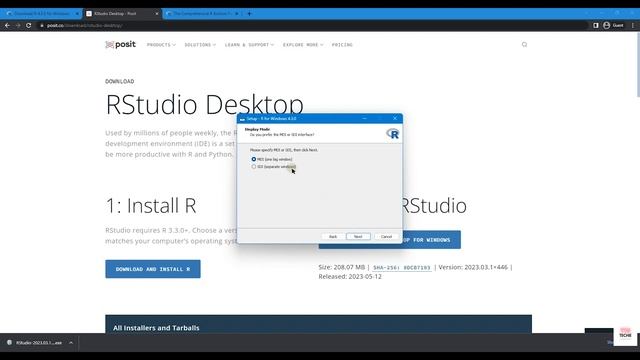The height and width of the screenshot is (360, 640).
Task: Switch to the RStudio Desktop - Posit tab
Action: tap(122, 13)
